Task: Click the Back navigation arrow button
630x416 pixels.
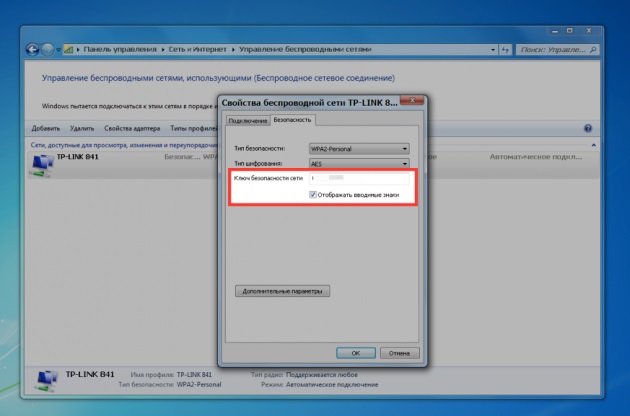Action: pos(32,48)
